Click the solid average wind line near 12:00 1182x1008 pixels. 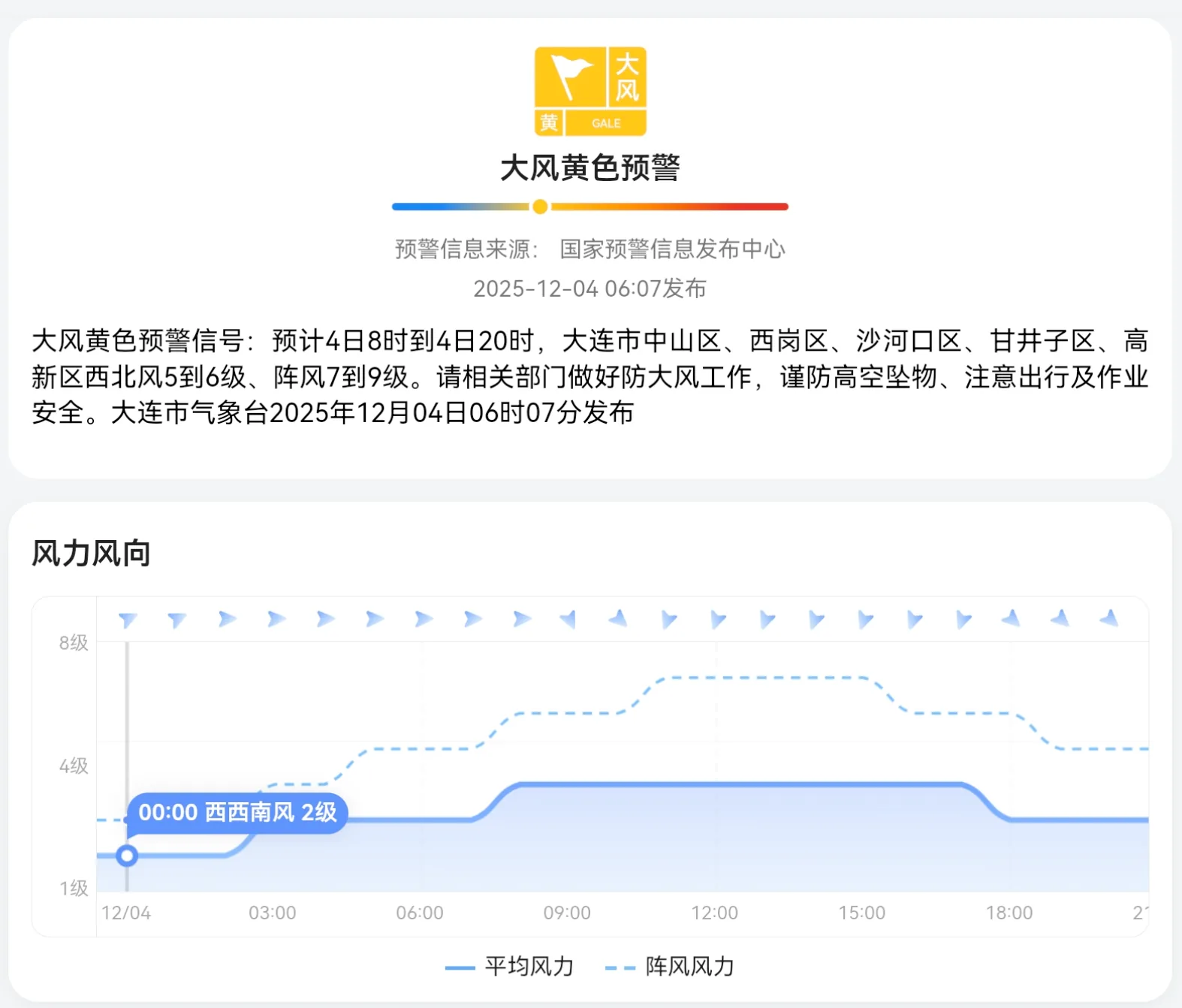pyautogui.click(x=715, y=785)
